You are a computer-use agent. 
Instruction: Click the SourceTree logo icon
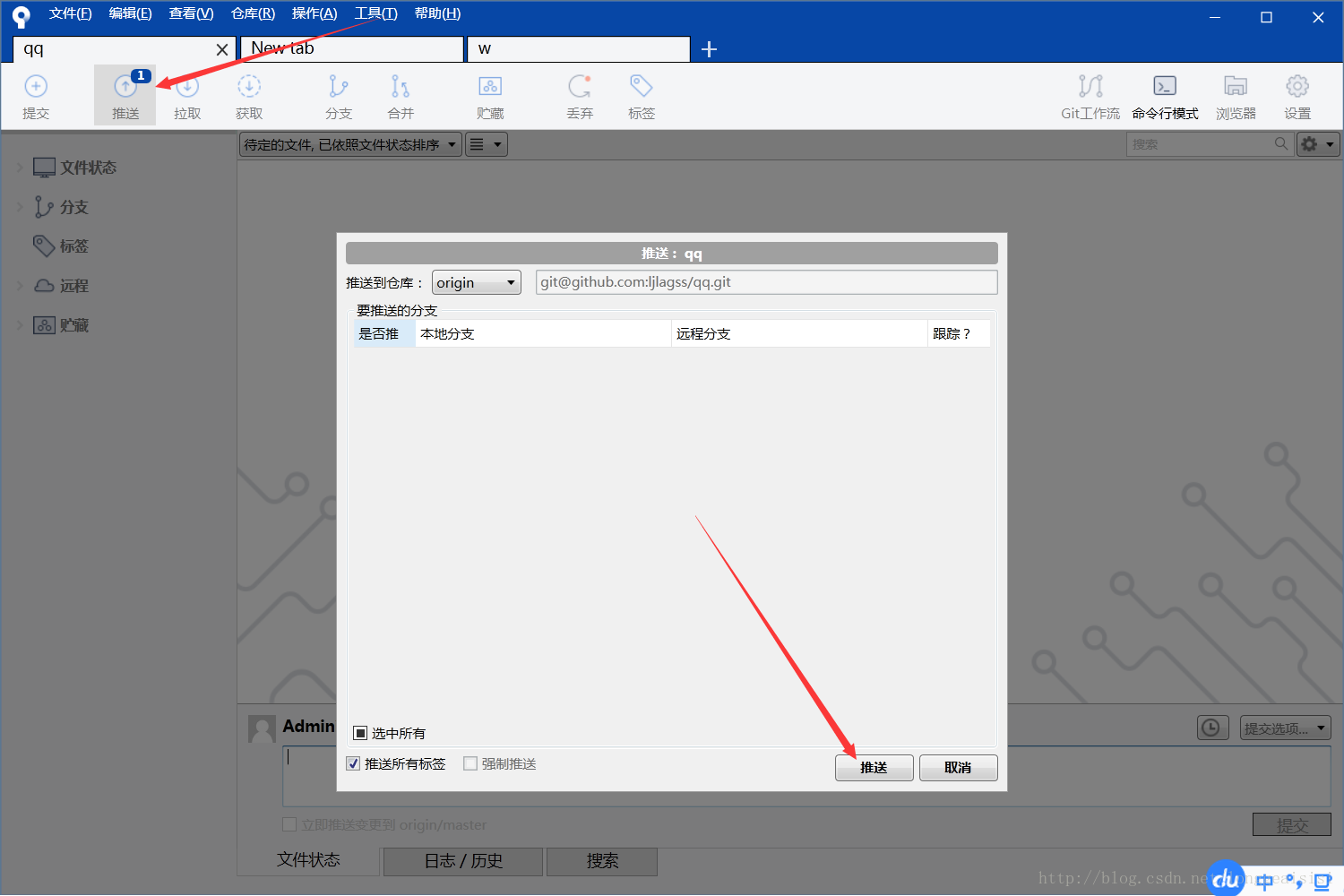point(21,16)
